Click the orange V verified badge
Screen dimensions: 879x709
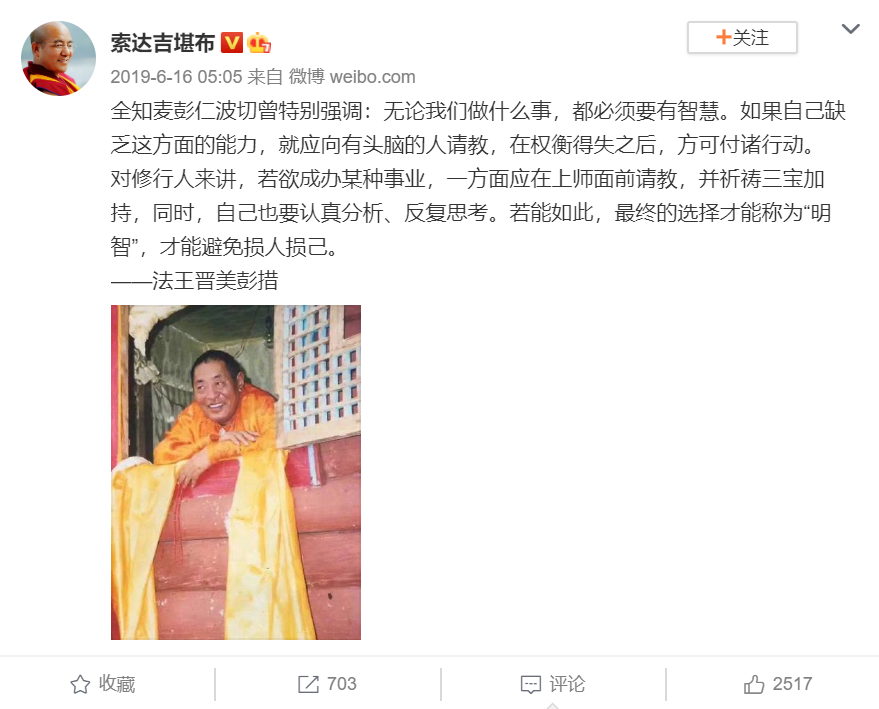[x=232, y=43]
